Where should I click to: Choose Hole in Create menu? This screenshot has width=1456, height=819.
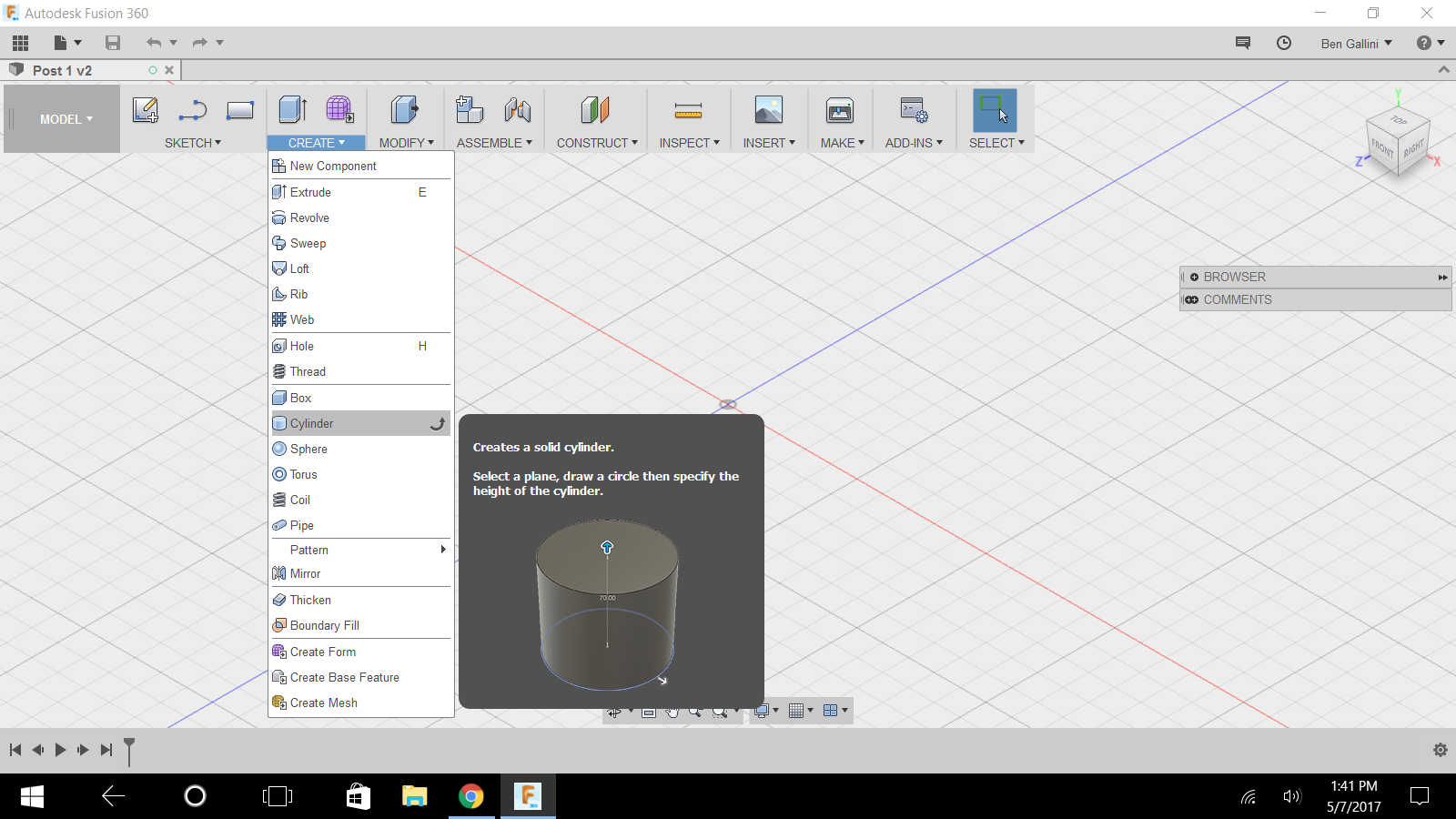(361, 346)
